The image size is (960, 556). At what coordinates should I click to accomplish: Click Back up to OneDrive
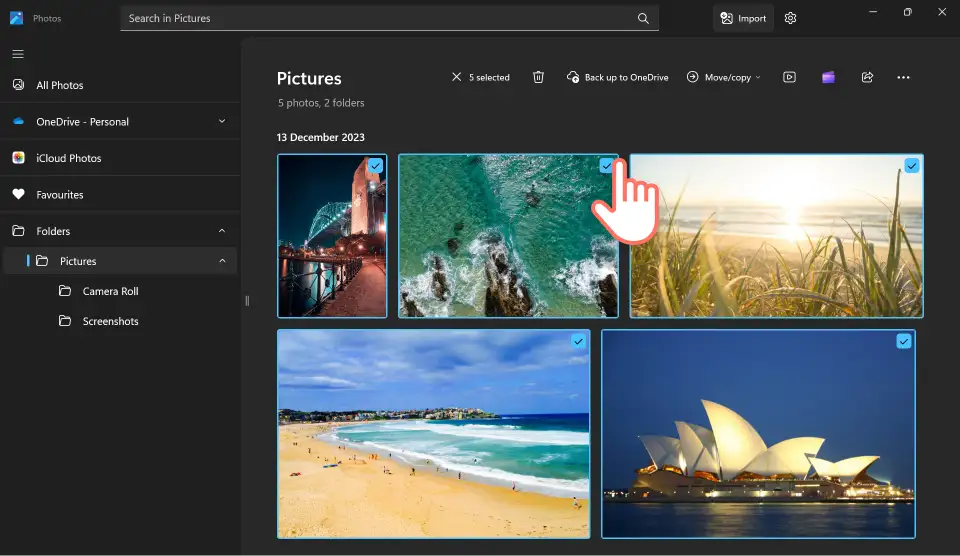point(617,77)
